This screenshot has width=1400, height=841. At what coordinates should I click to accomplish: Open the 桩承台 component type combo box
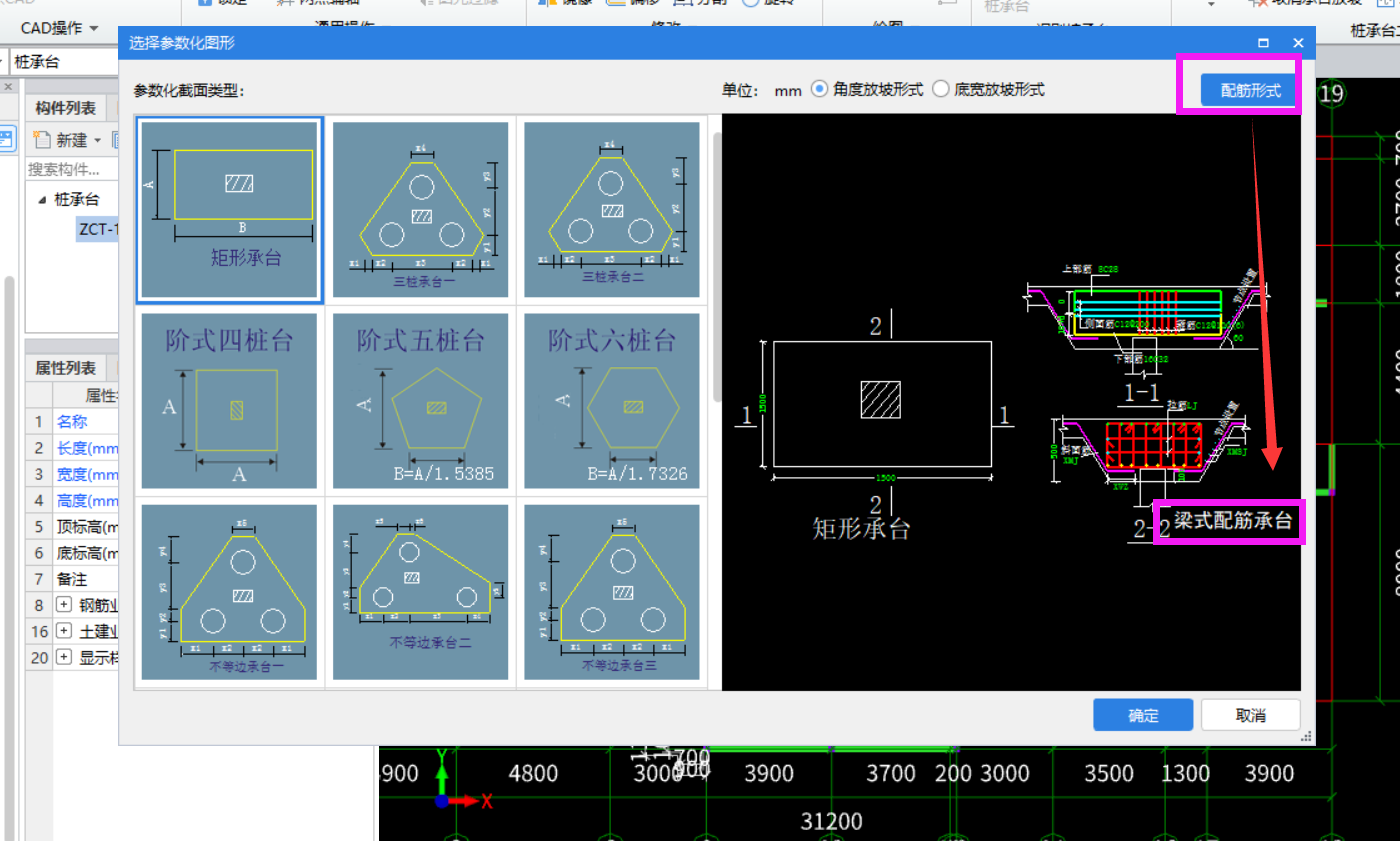pyautogui.click(x=63, y=62)
